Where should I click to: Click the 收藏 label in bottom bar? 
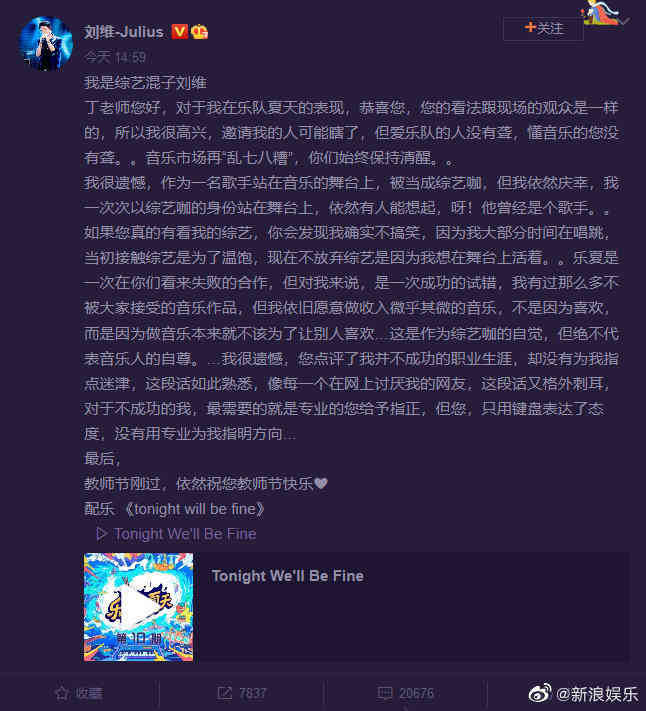89,693
